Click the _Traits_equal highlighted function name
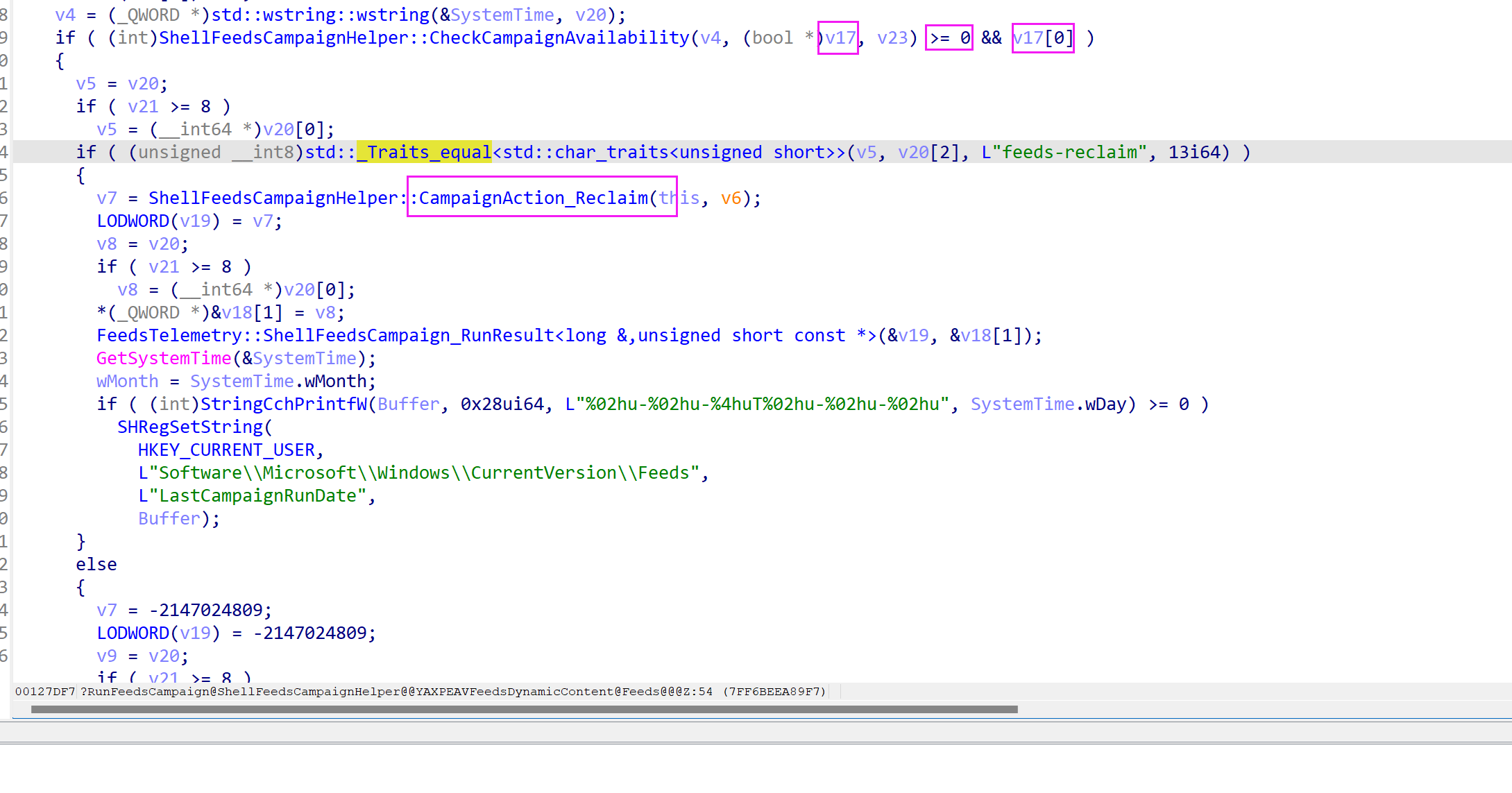 [x=424, y=152]
